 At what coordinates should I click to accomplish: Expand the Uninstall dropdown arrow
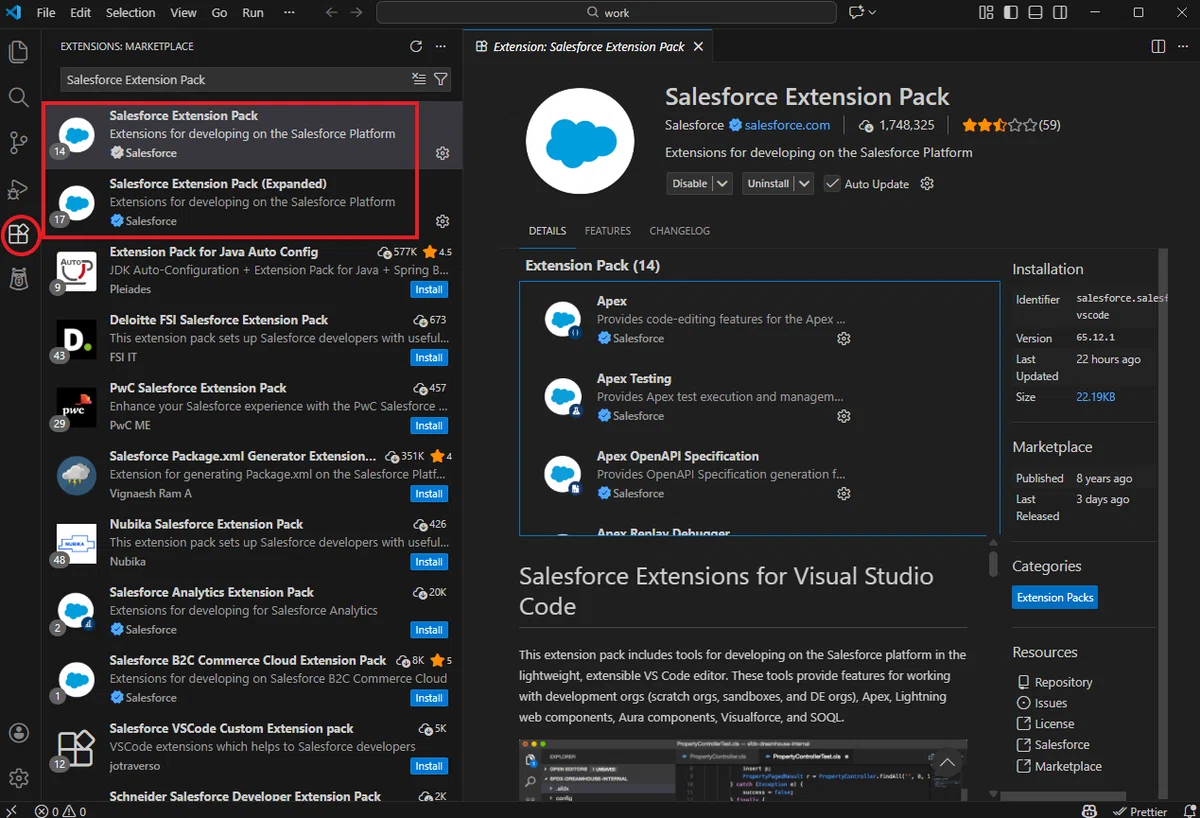point(804,184)
